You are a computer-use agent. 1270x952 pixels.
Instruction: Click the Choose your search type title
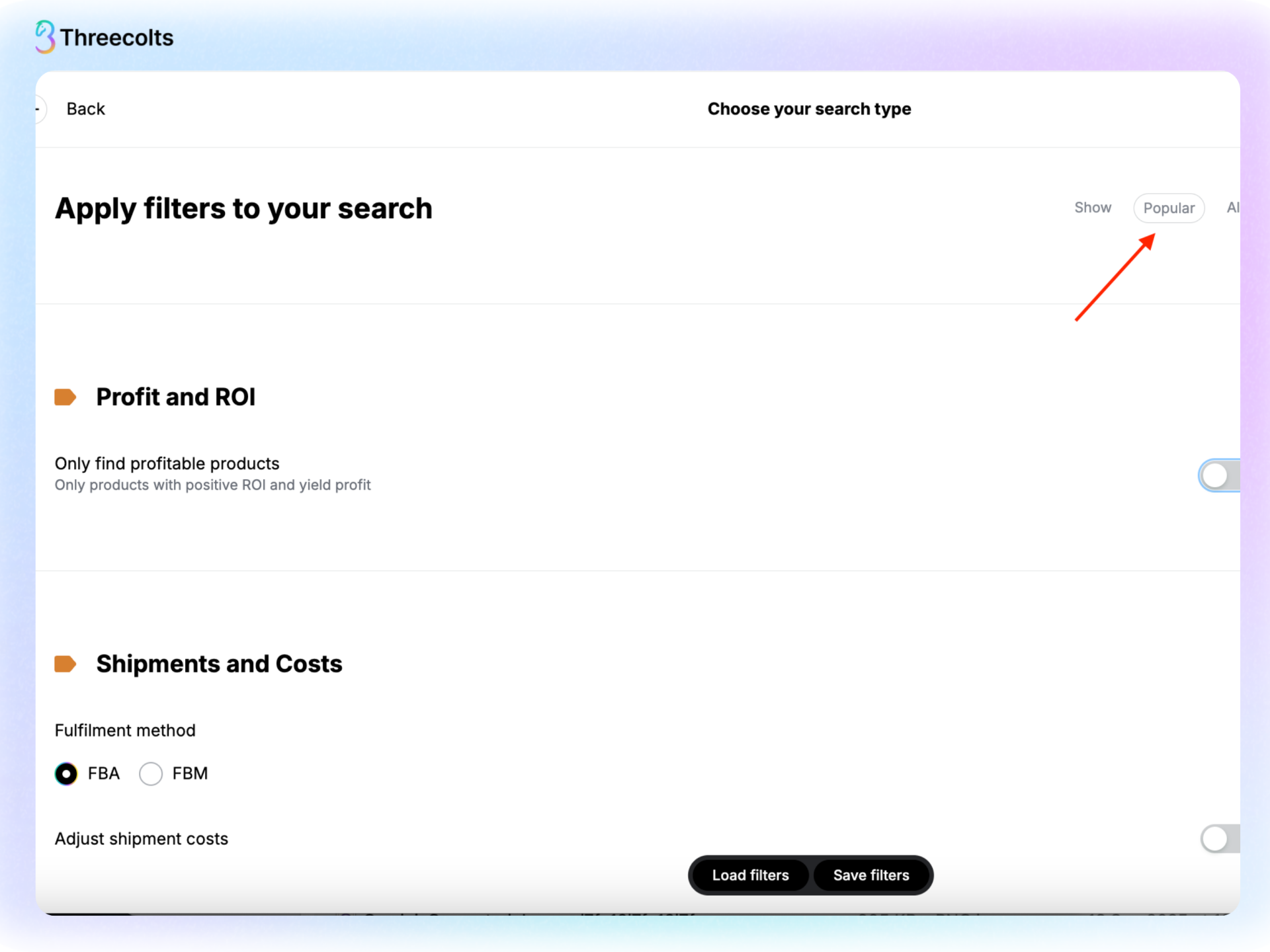pyautogui.click(x=809, y=109)
